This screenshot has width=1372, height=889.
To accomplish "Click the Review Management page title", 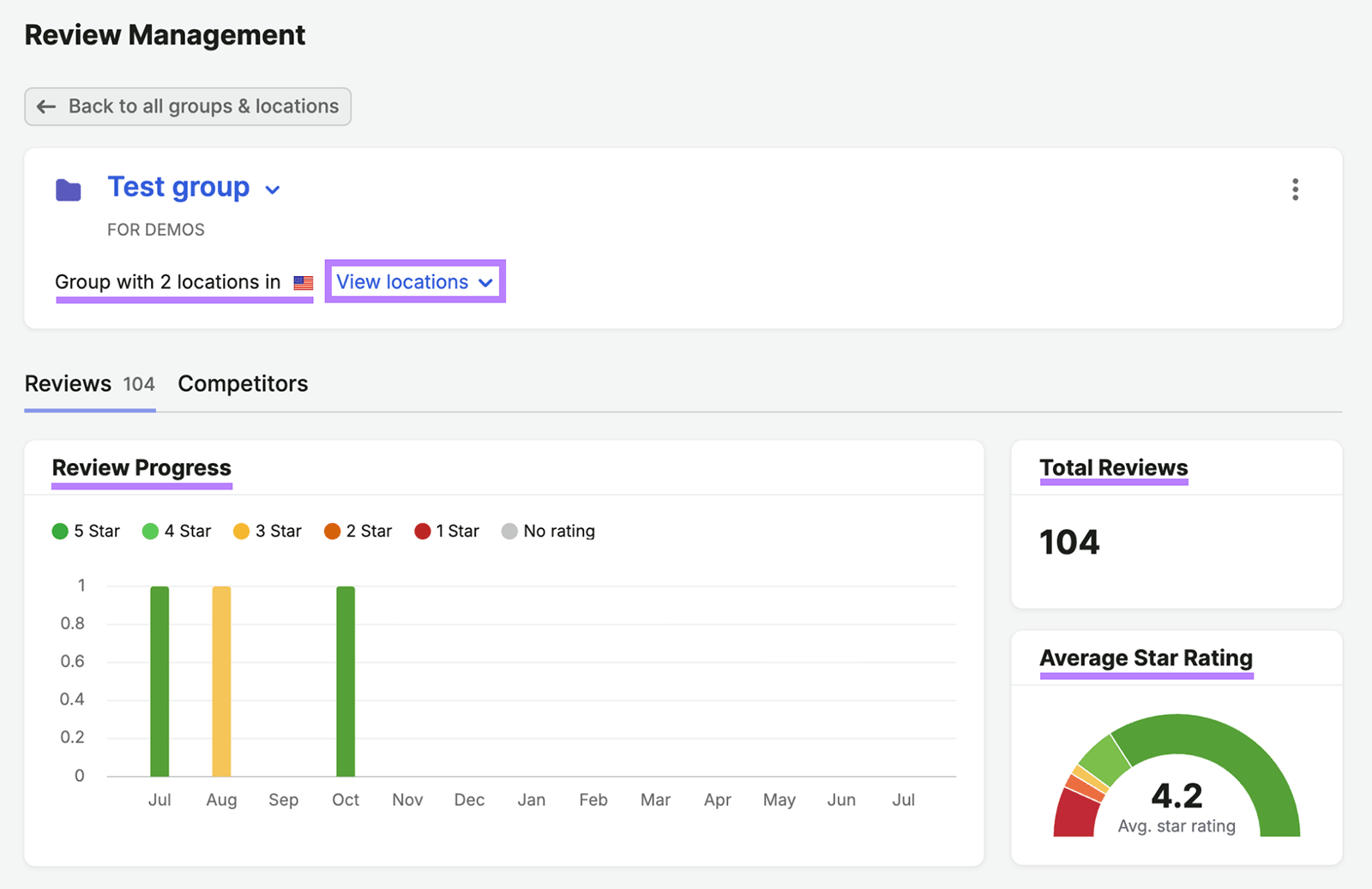I will tap(165, 35).
